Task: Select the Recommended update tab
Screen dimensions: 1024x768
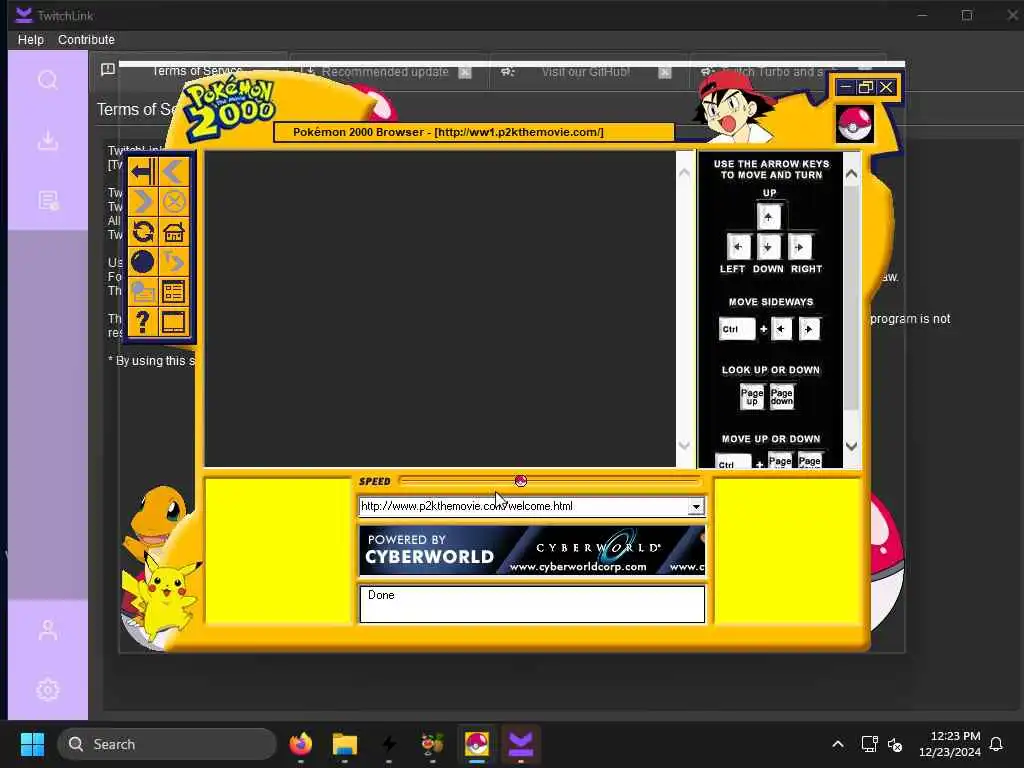Action: pos(385,72)
